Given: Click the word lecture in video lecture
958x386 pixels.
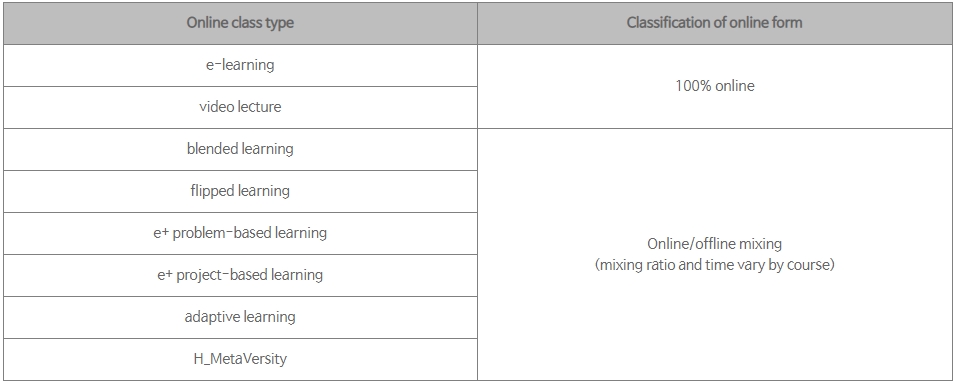Looking at the screenshot, I should pos(260,107).
